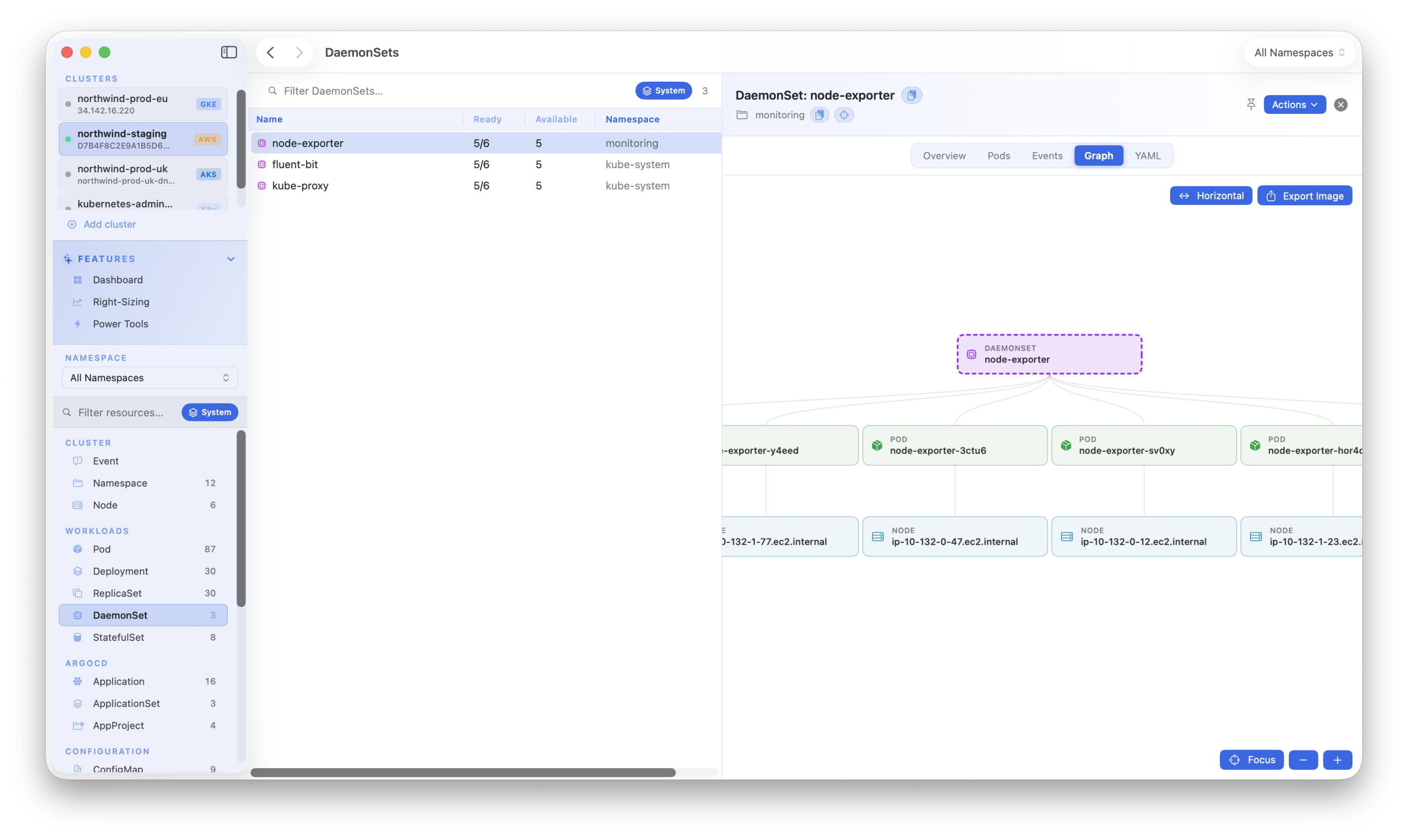Screen dimensions: 1408x840
Task: Collapse the Features section chevron
Action: tap(231, 259)
